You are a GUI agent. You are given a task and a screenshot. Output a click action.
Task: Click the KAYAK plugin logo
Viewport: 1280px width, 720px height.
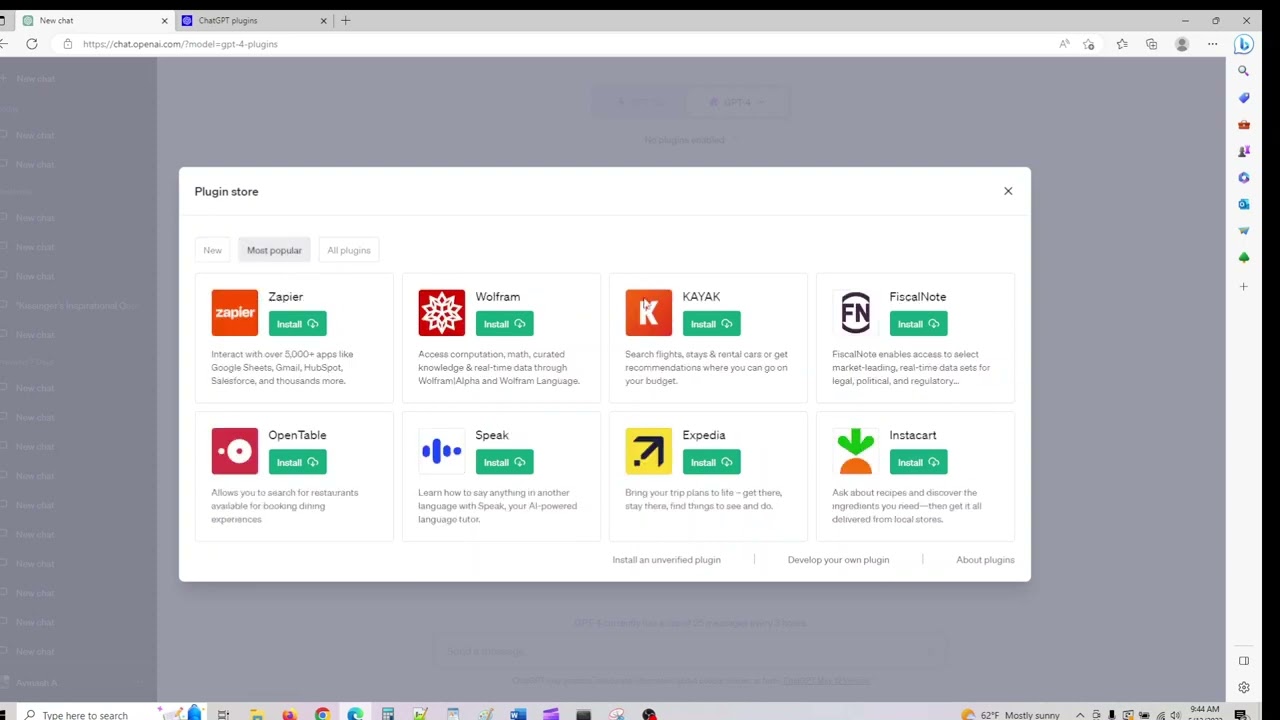coord(648,313)
